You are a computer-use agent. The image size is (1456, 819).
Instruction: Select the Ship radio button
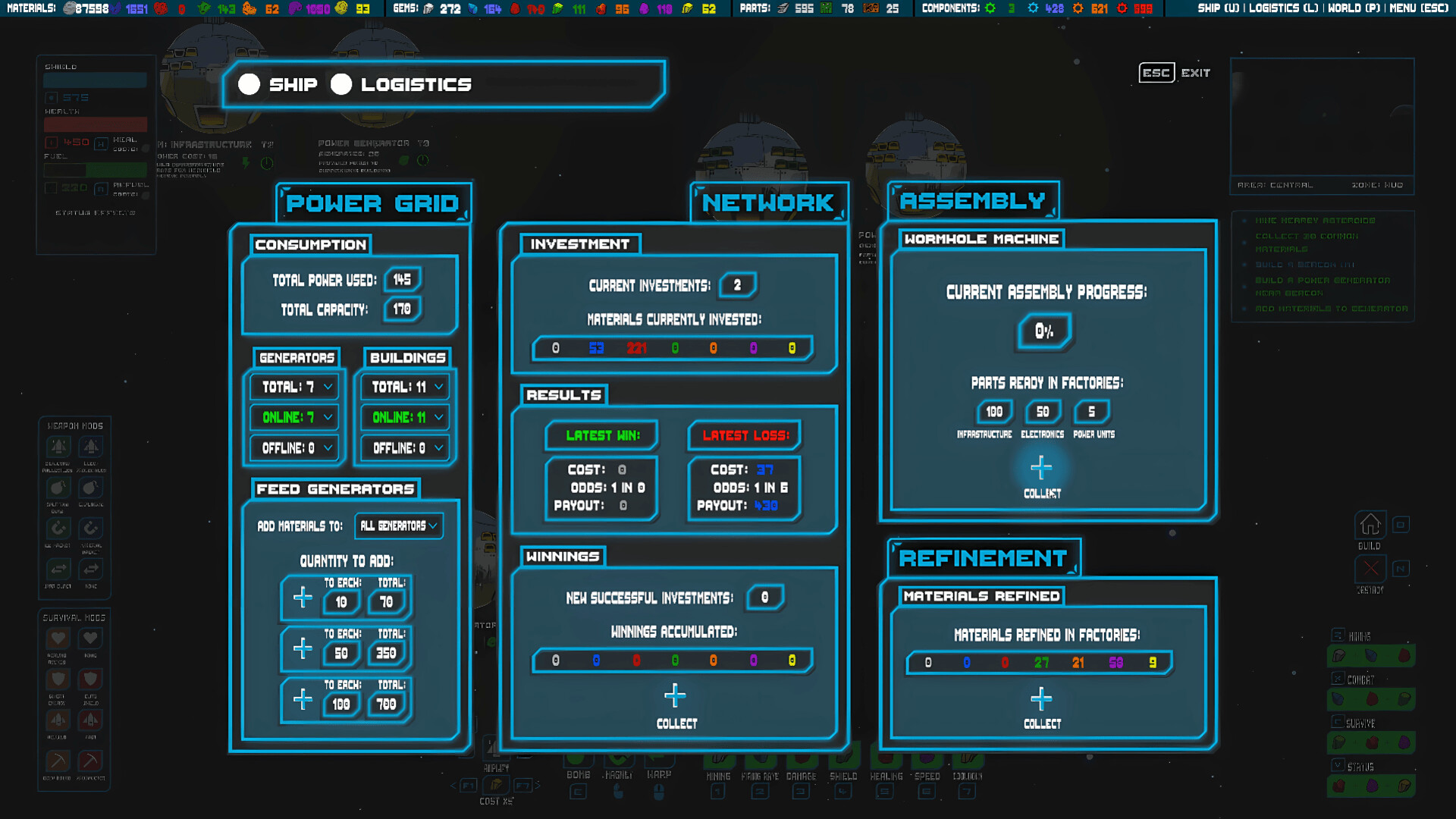tap(249, 84)
